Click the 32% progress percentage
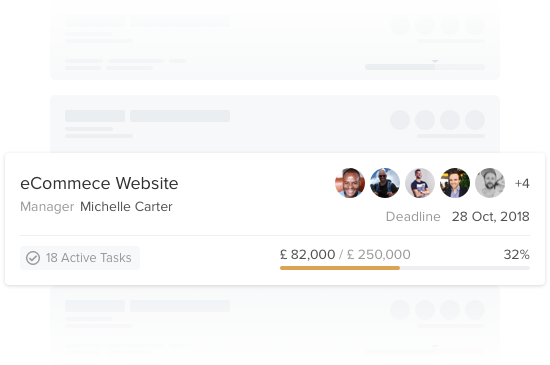Image resolution: width=550 pixels, height=365 pixels. coord(516,255)
